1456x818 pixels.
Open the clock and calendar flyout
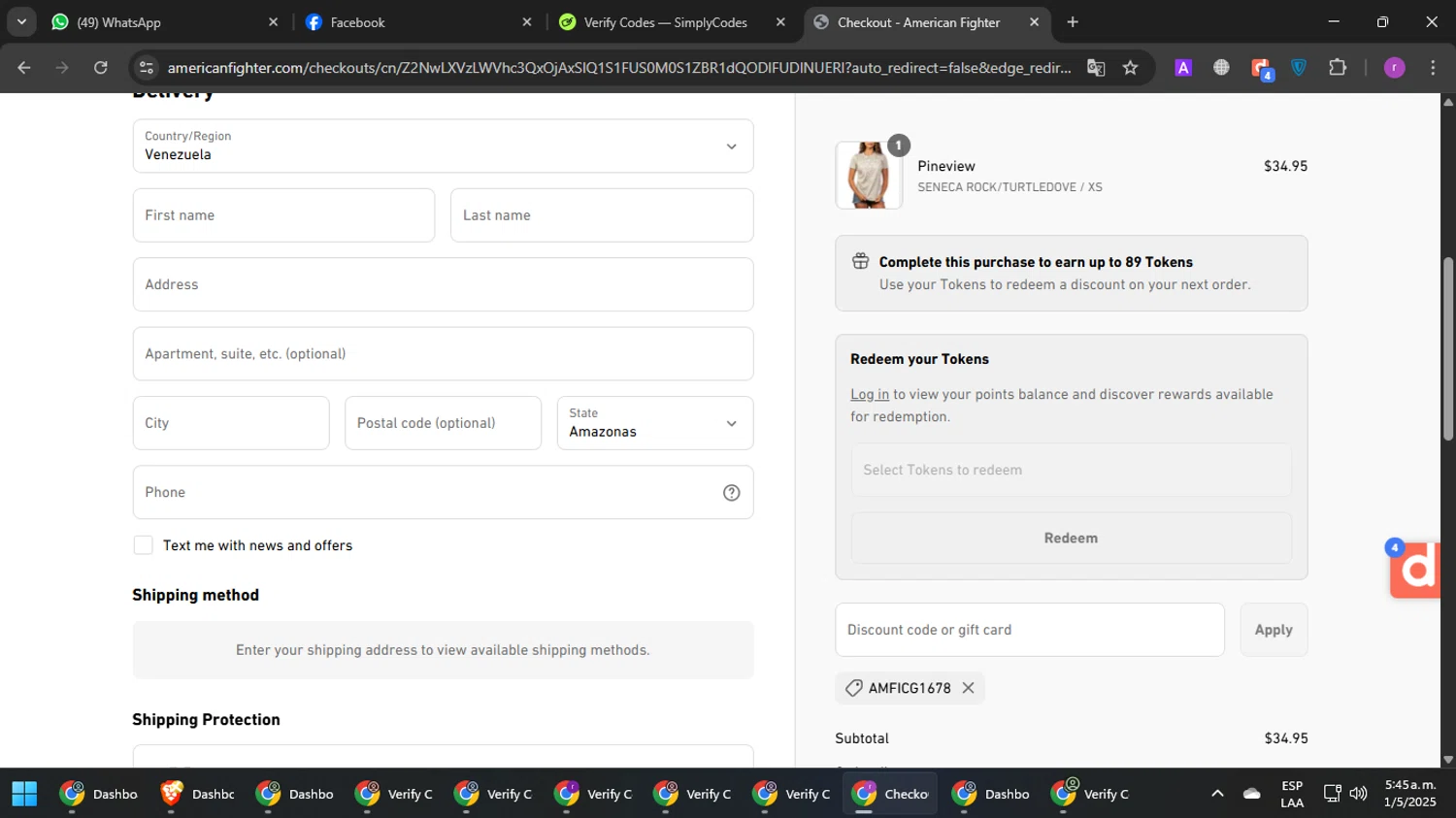click(x=1410, y=794)
